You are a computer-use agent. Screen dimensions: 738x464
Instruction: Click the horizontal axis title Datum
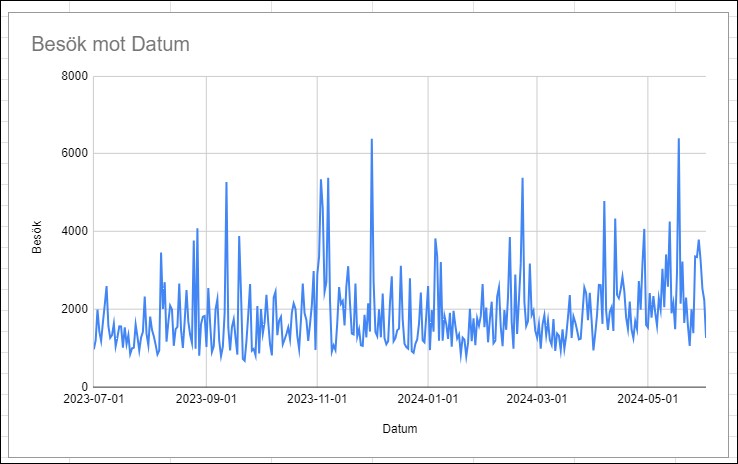coord(400,429)
